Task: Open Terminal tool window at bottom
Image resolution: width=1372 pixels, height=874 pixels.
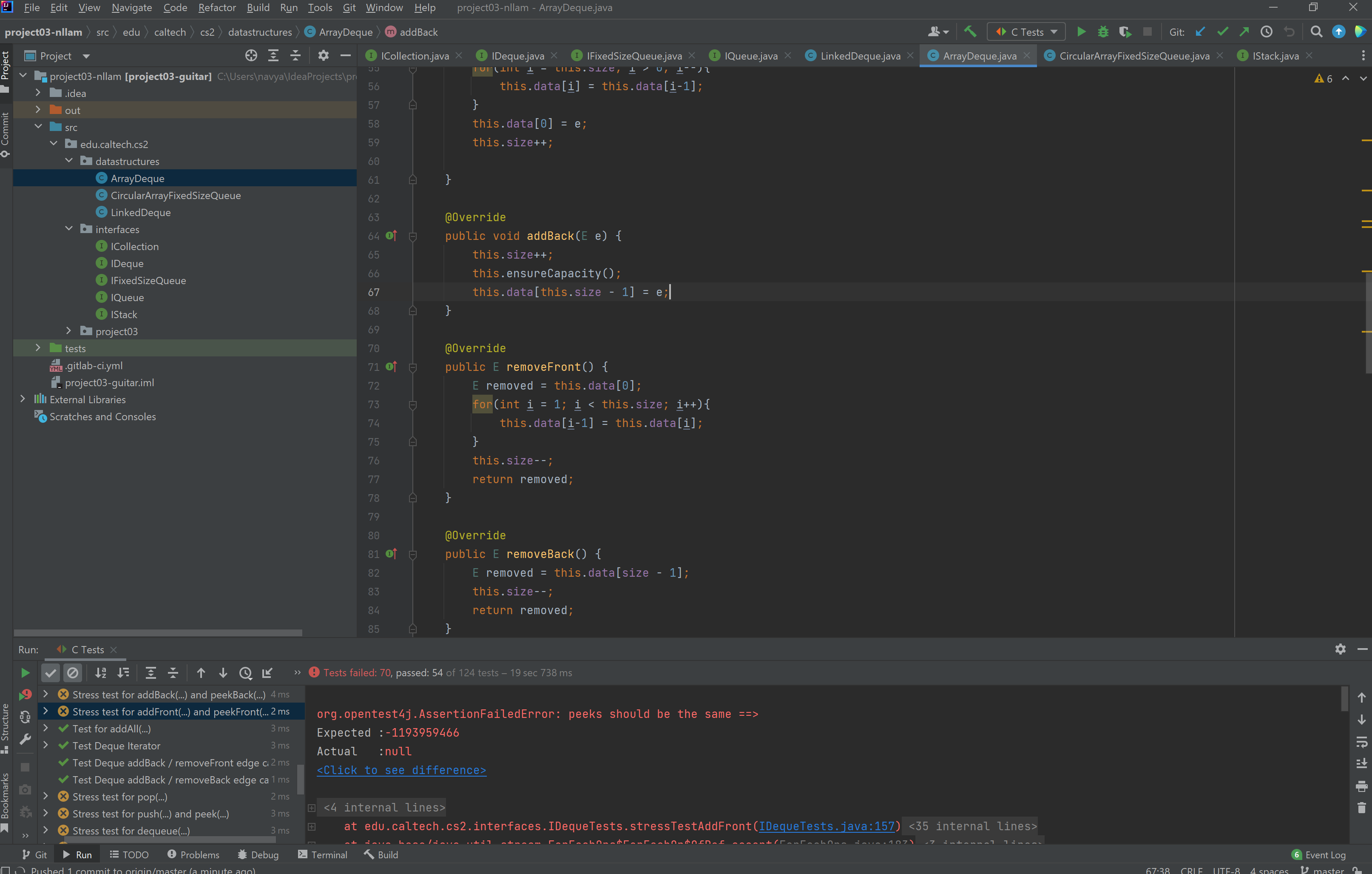Action: 323,854
